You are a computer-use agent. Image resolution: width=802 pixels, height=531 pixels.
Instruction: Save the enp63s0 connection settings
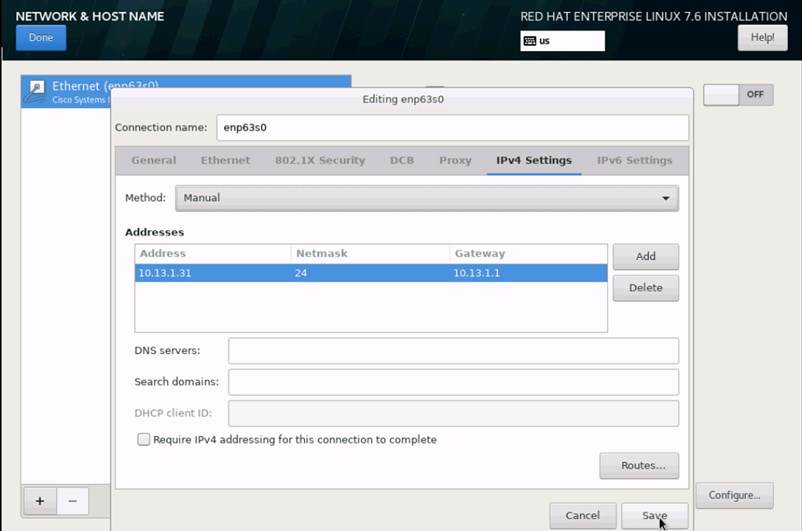click(x=655, y=516)
